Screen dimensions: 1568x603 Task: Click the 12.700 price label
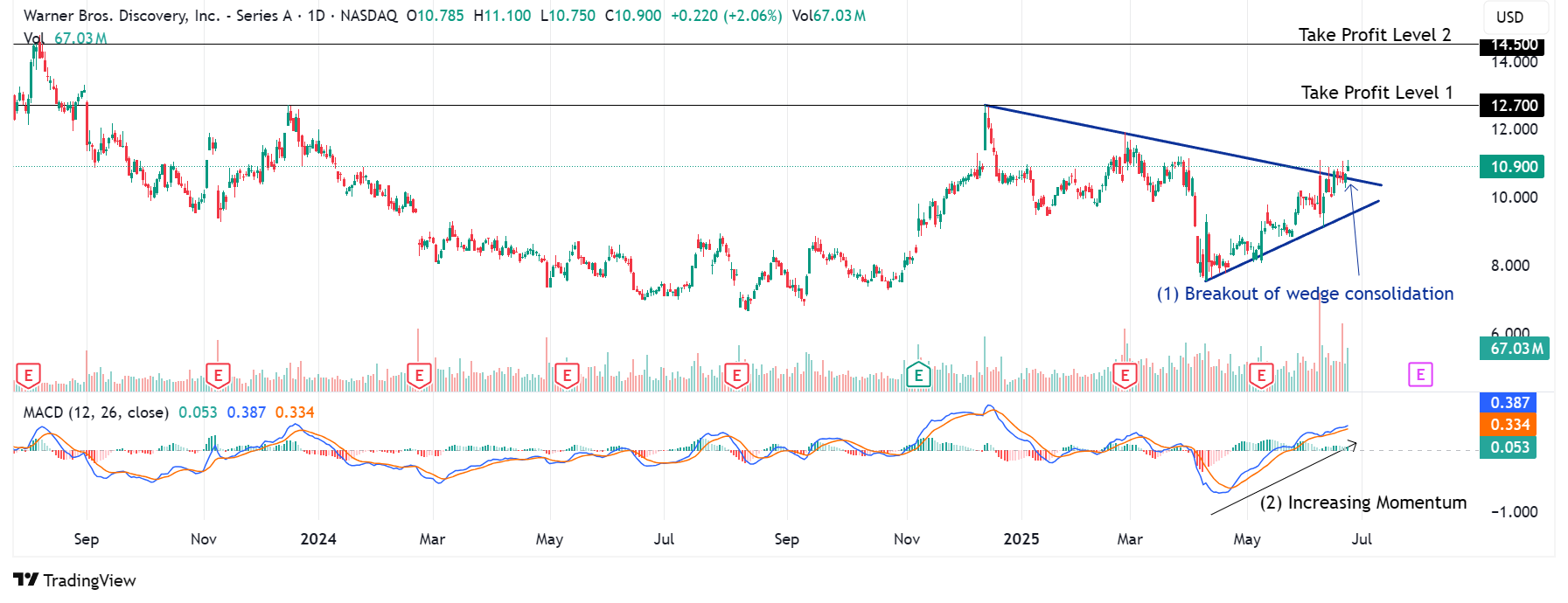(1512, 106)
